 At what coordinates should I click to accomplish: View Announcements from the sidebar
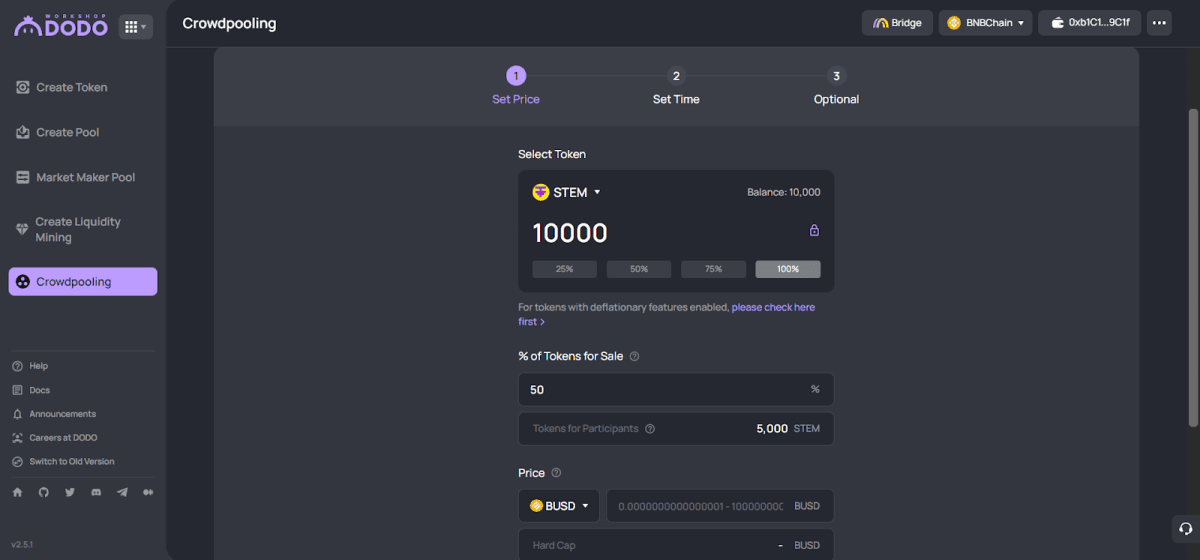(x=54, y=414)
